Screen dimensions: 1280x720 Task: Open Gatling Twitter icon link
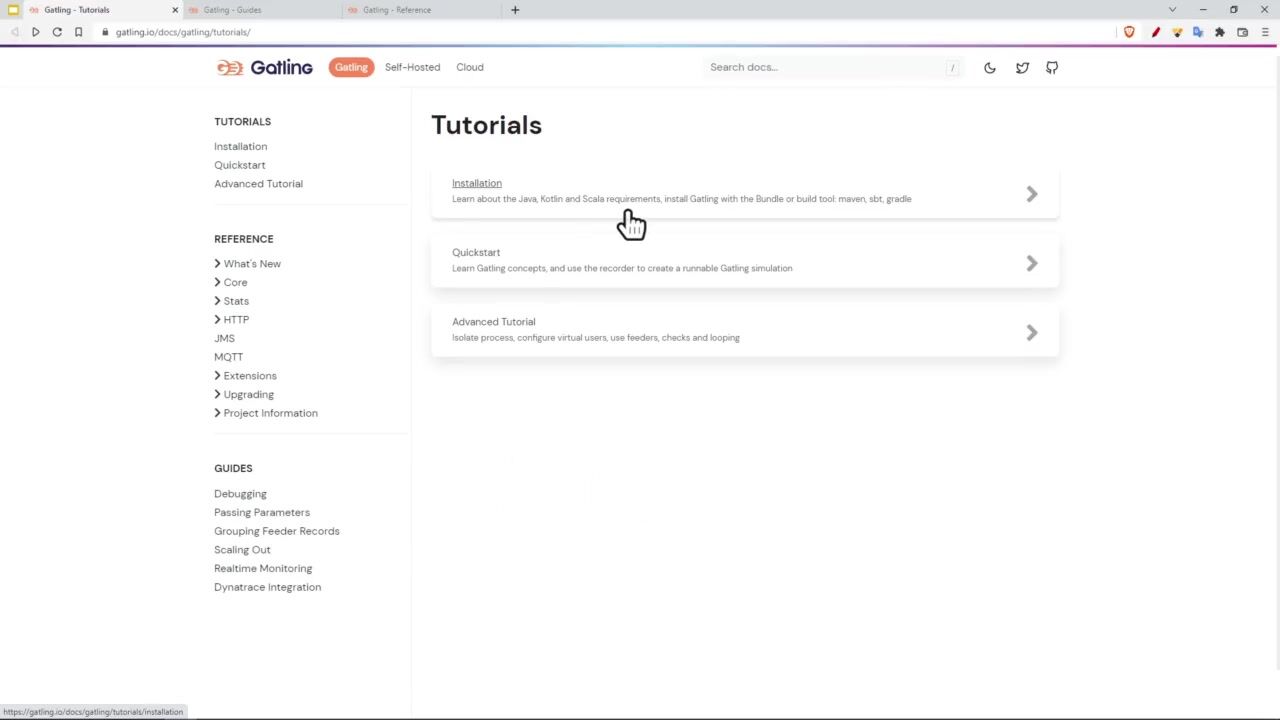click(x=1022, y=68)
